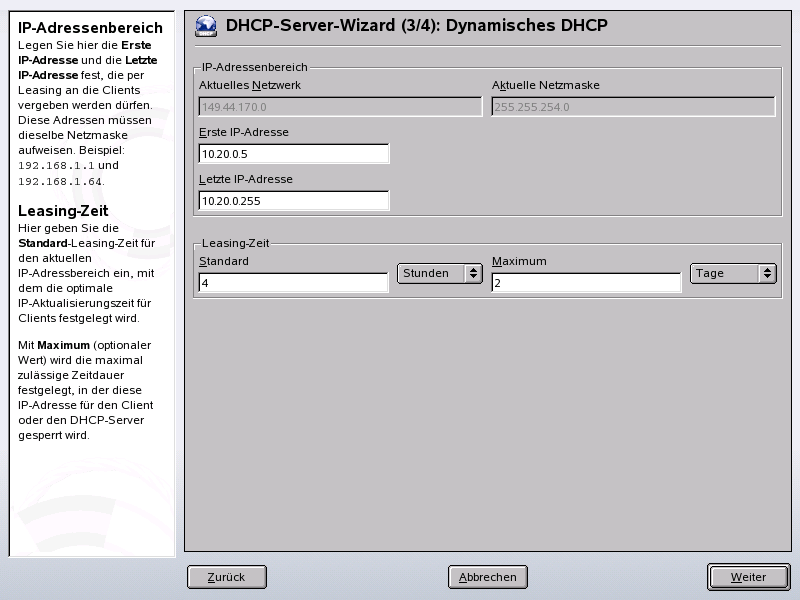
Task: Click the down arrow on Tage selector
Action: [767, 278]
